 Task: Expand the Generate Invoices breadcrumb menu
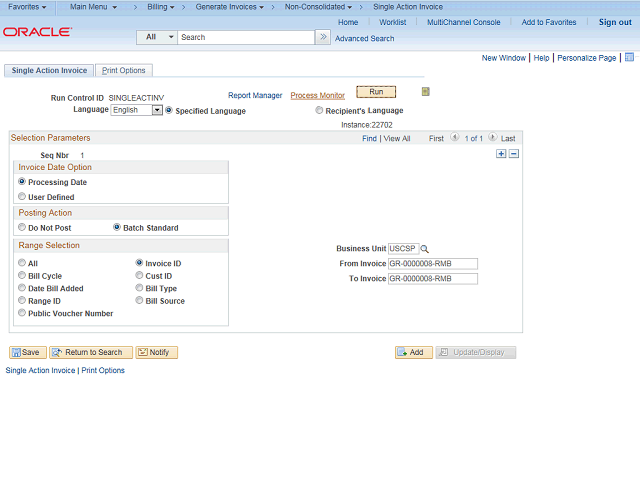pyautogui.click(x=229, y=7)
